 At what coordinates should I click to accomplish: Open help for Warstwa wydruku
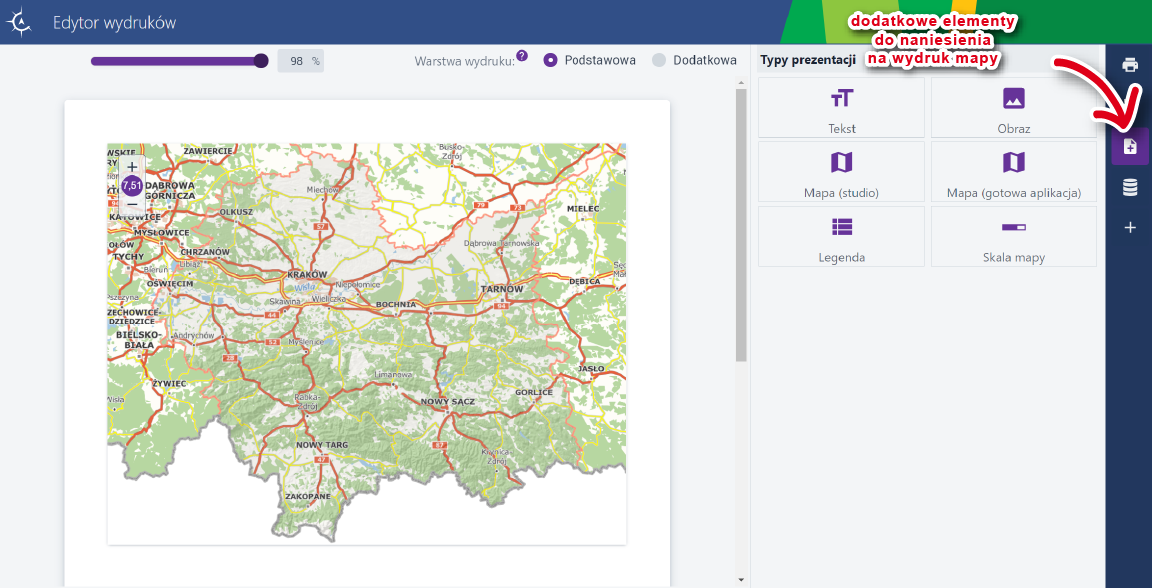(522, 56)
